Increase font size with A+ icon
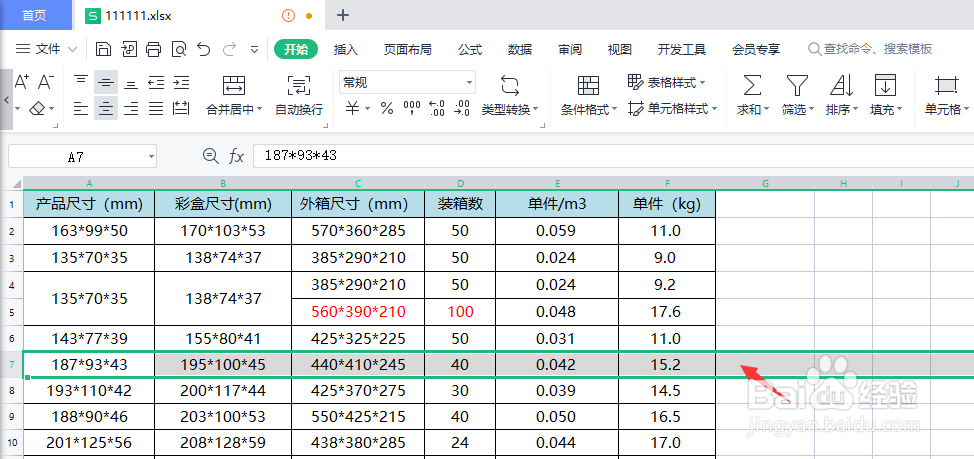 coord(22,81)
